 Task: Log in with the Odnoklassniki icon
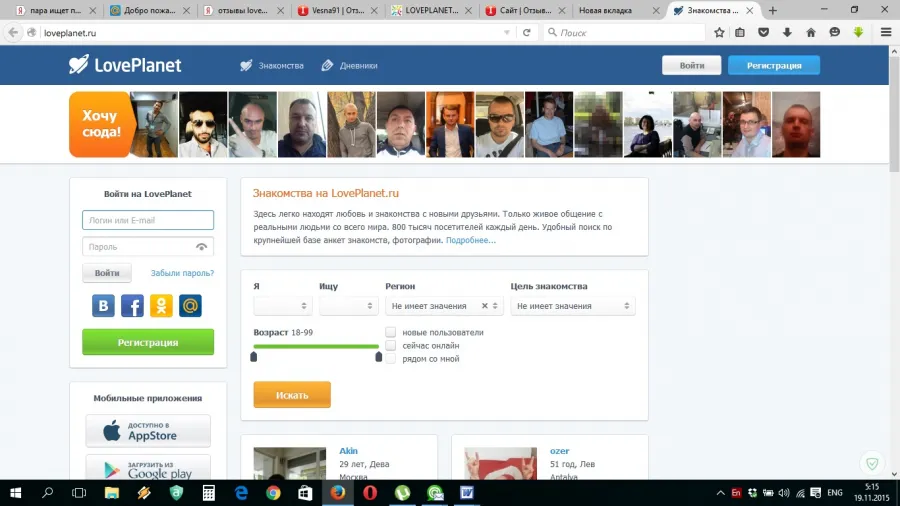click(x=161, y=306)
